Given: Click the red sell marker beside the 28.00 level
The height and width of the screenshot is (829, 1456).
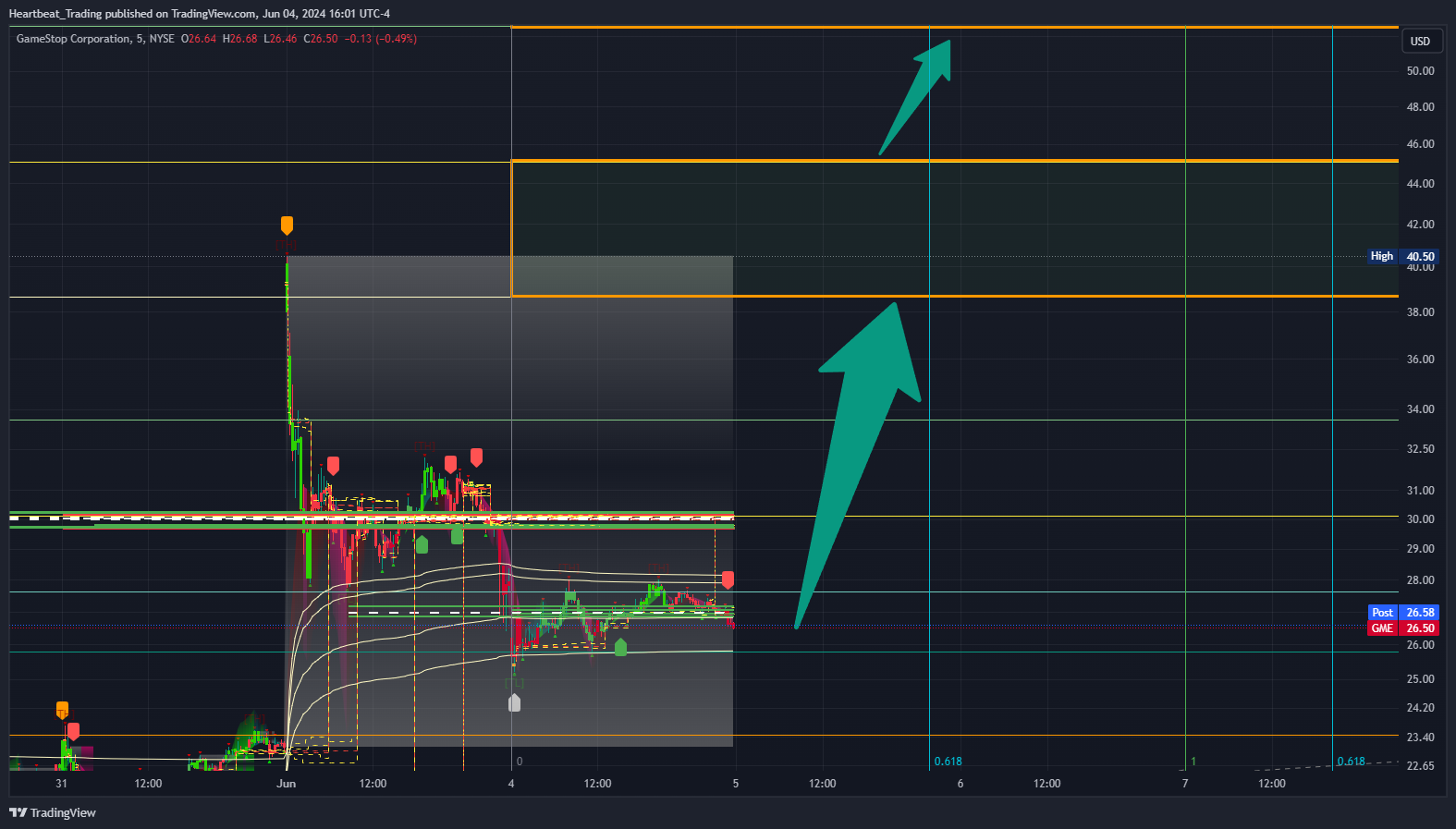Looking at the screenshot, I should click(728, 579).
